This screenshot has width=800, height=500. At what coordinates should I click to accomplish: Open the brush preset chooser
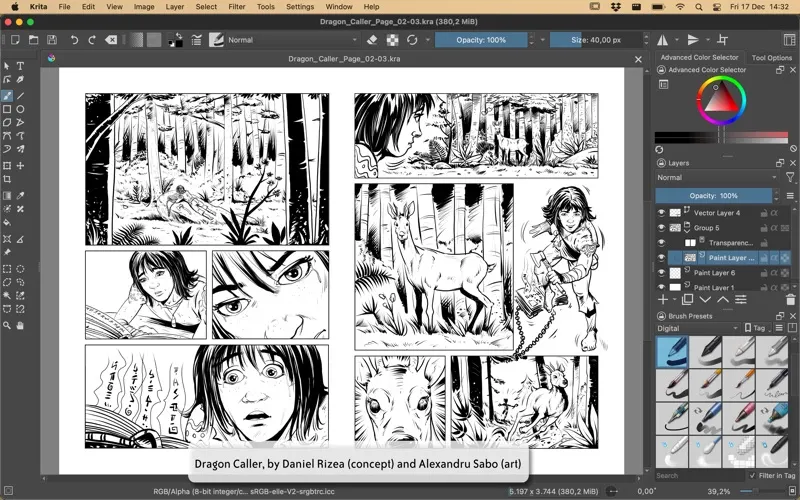pos(216,40)
